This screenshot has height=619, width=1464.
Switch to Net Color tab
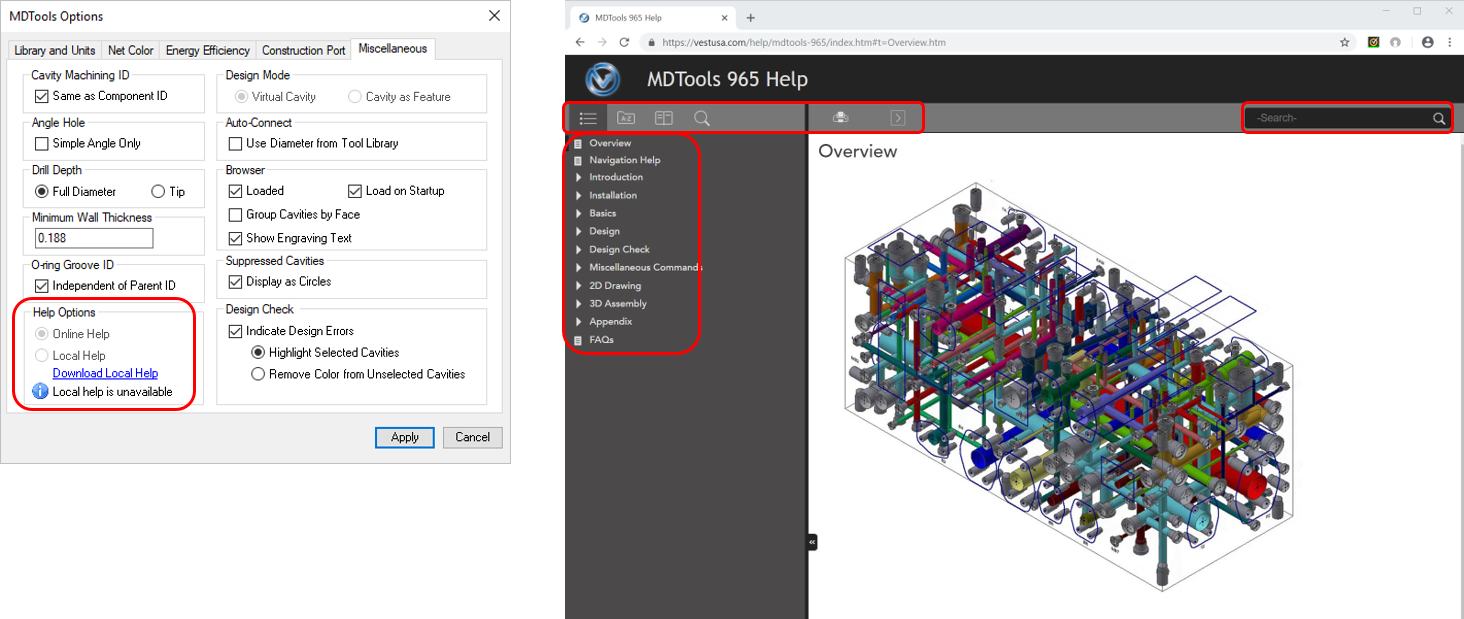coord(131,50)
